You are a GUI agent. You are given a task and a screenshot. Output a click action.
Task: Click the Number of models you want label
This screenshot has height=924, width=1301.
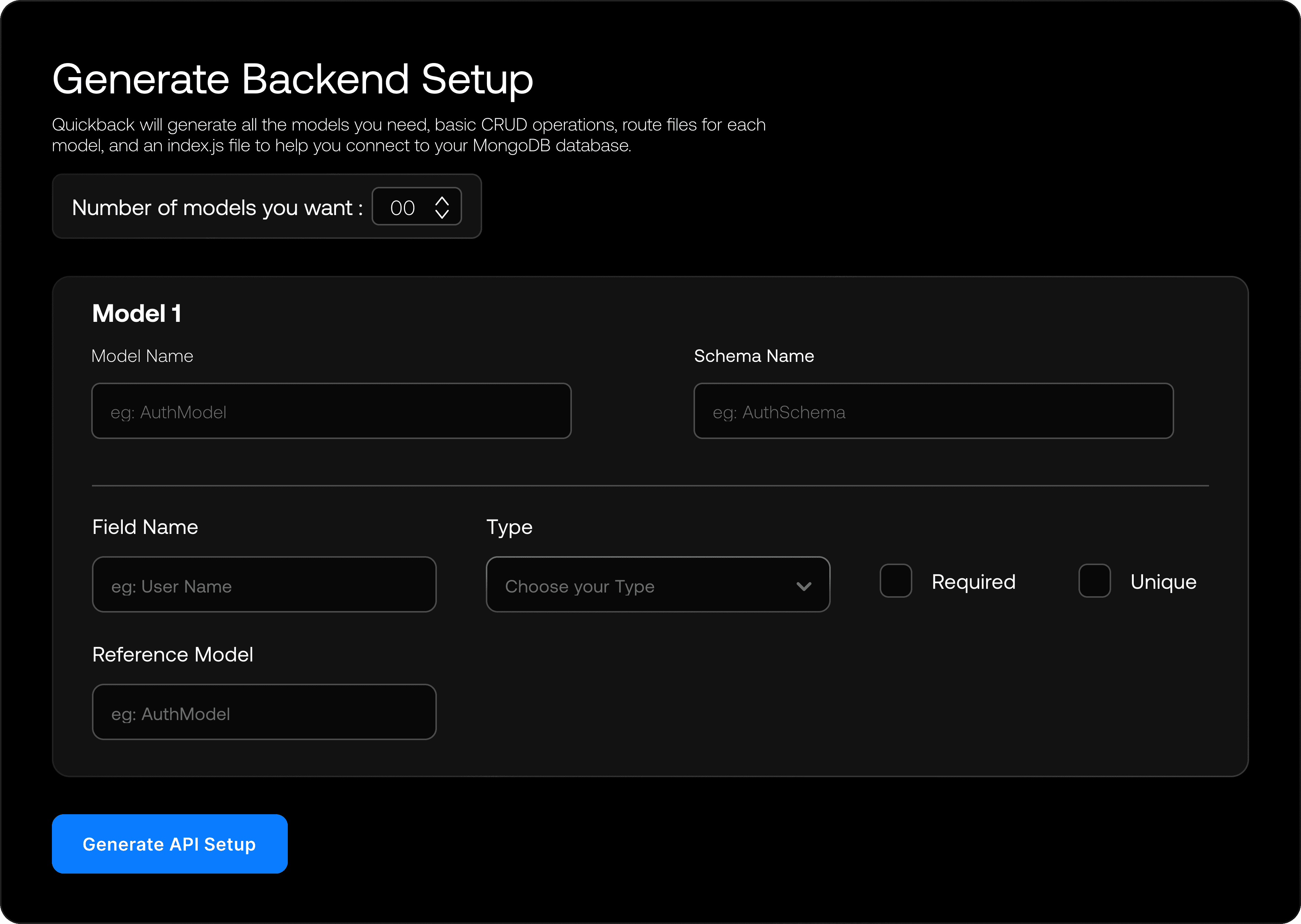tap(217, 208)
